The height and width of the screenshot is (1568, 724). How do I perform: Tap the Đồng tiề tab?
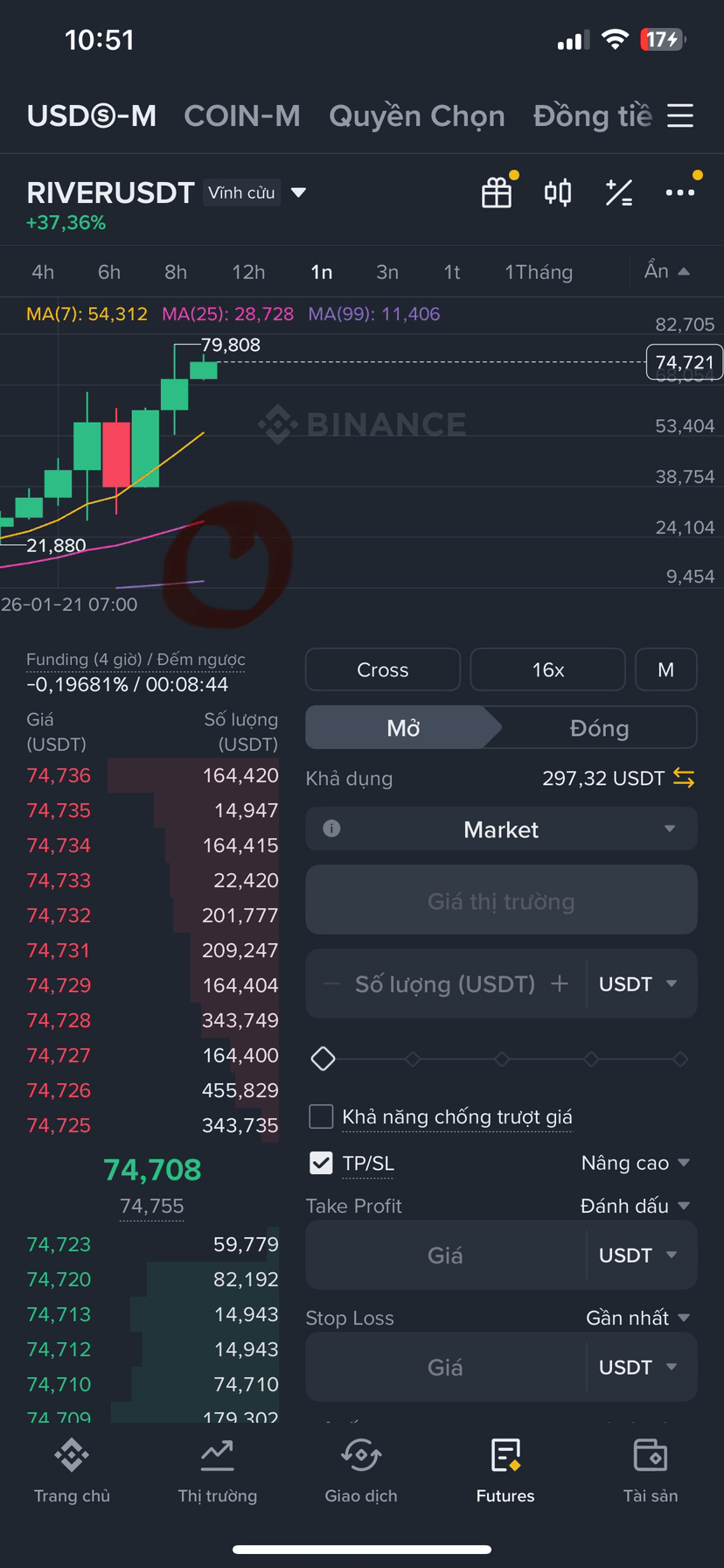593,115
